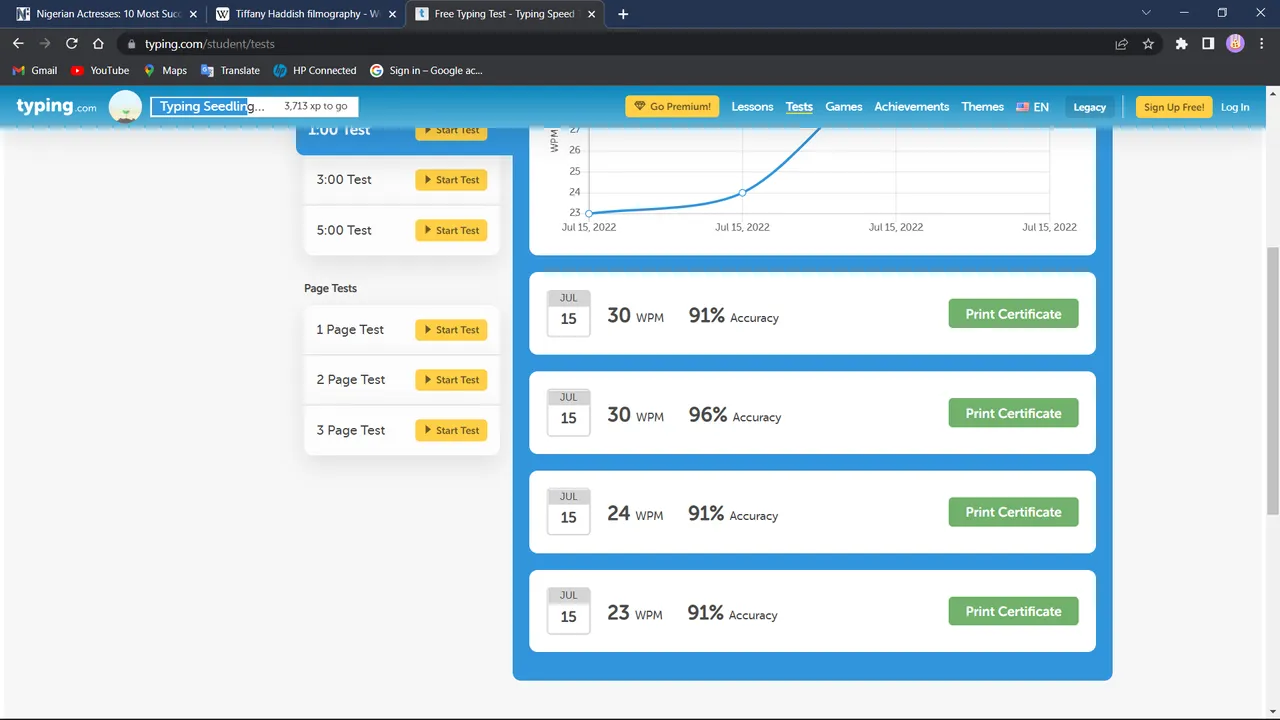This screenshot has width=1280, height=720.
Task: Click Typing Seedling XP progress bar
Action: pyautogui.click(x=254, y=107)
